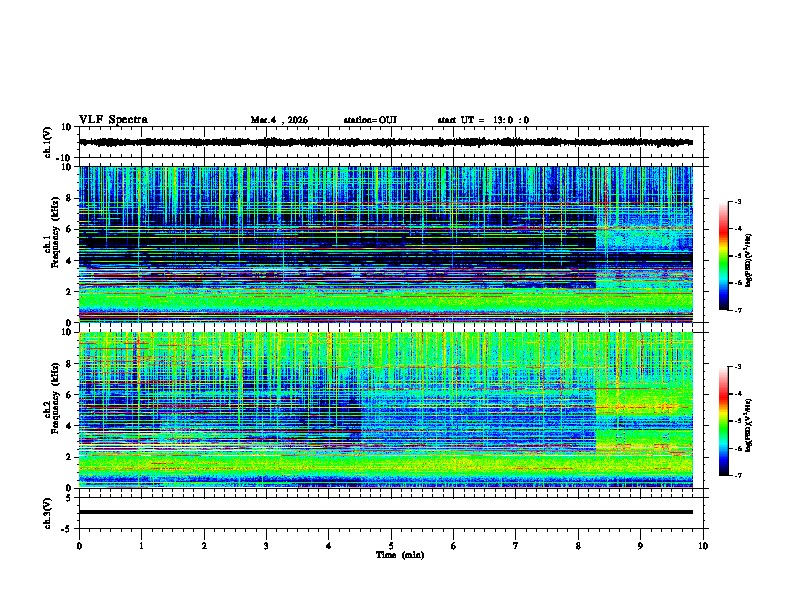The image size is (792, 612).
Task: Click the ch.2 spectrogram color bar
Action: coord(723,421)
